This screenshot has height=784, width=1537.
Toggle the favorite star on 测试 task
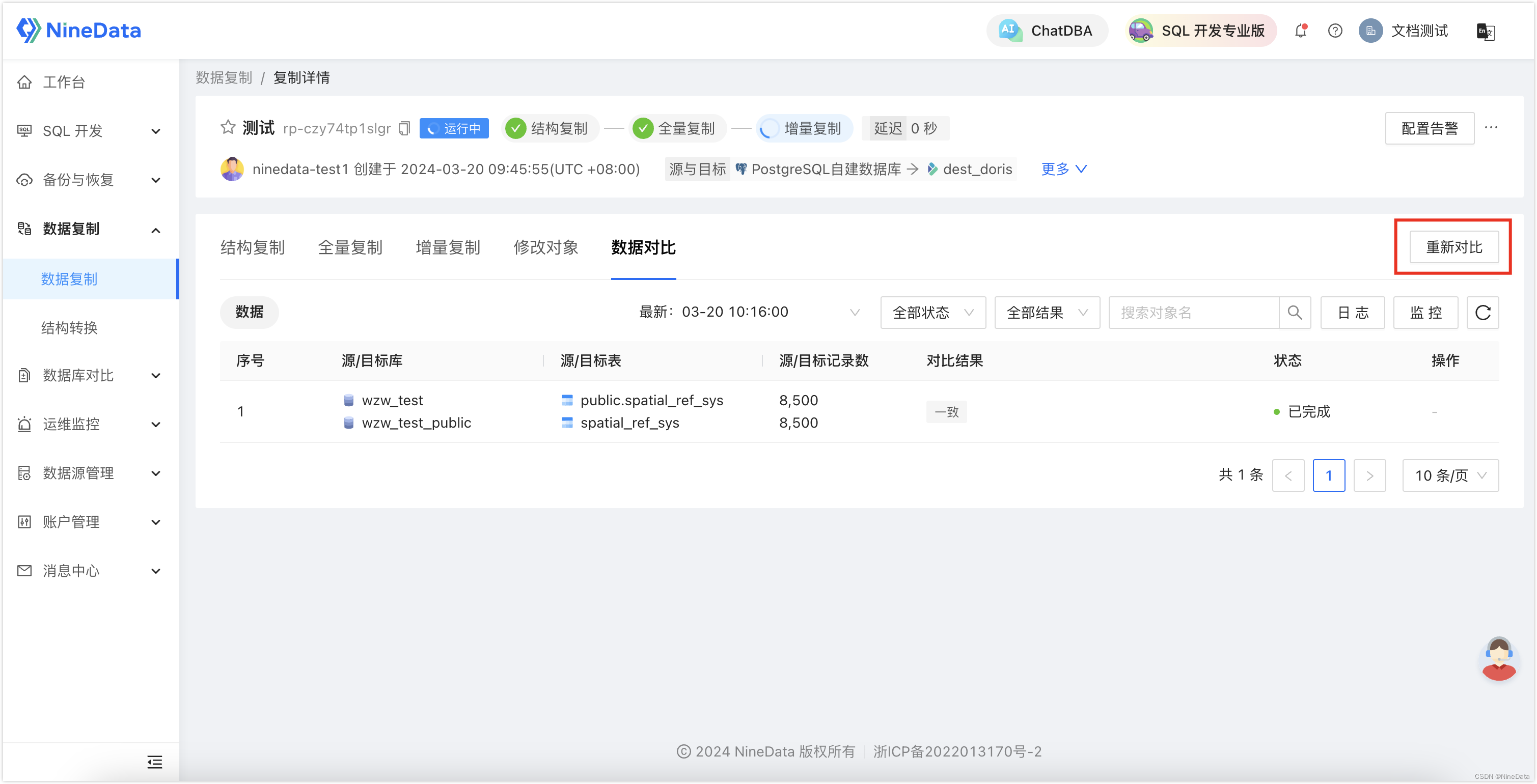(x=228, y=127)
